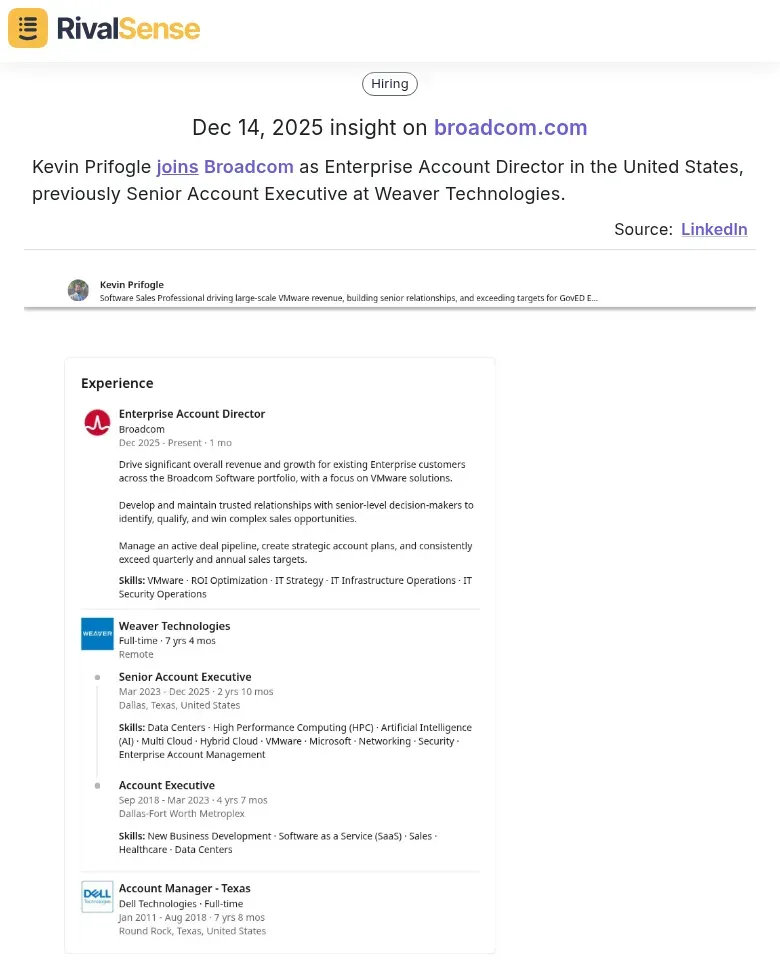
Task: Click the Weaver Technologies company heading
Action: [174, 626]
